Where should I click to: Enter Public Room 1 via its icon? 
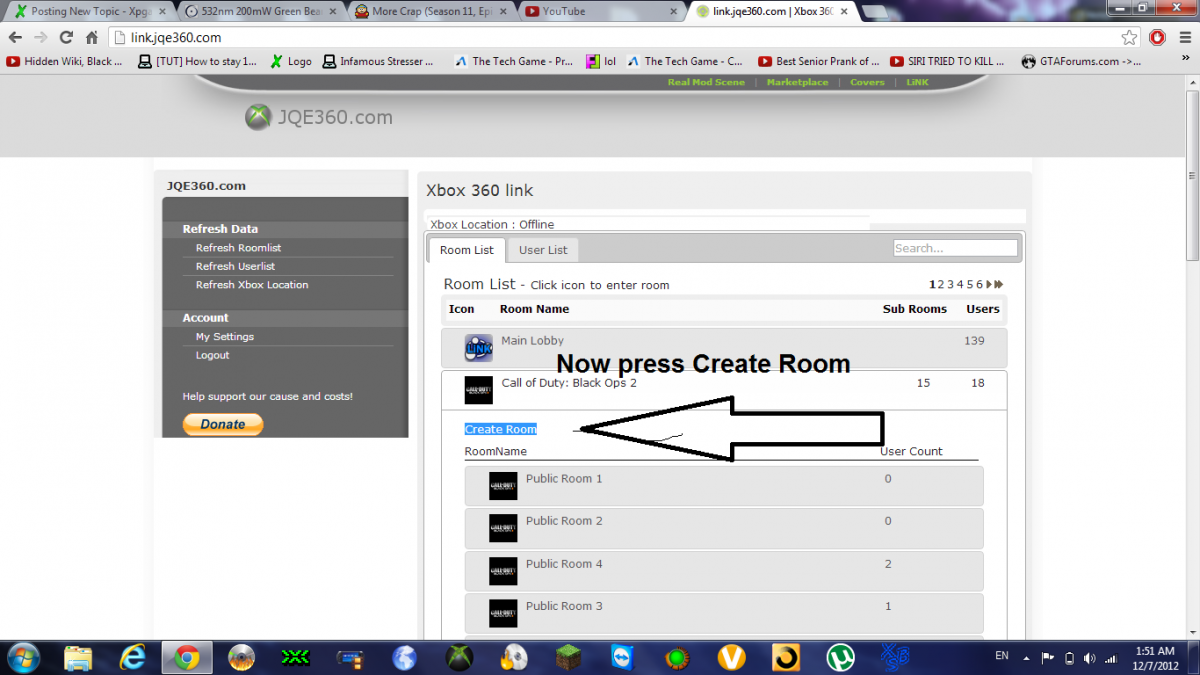503,486
